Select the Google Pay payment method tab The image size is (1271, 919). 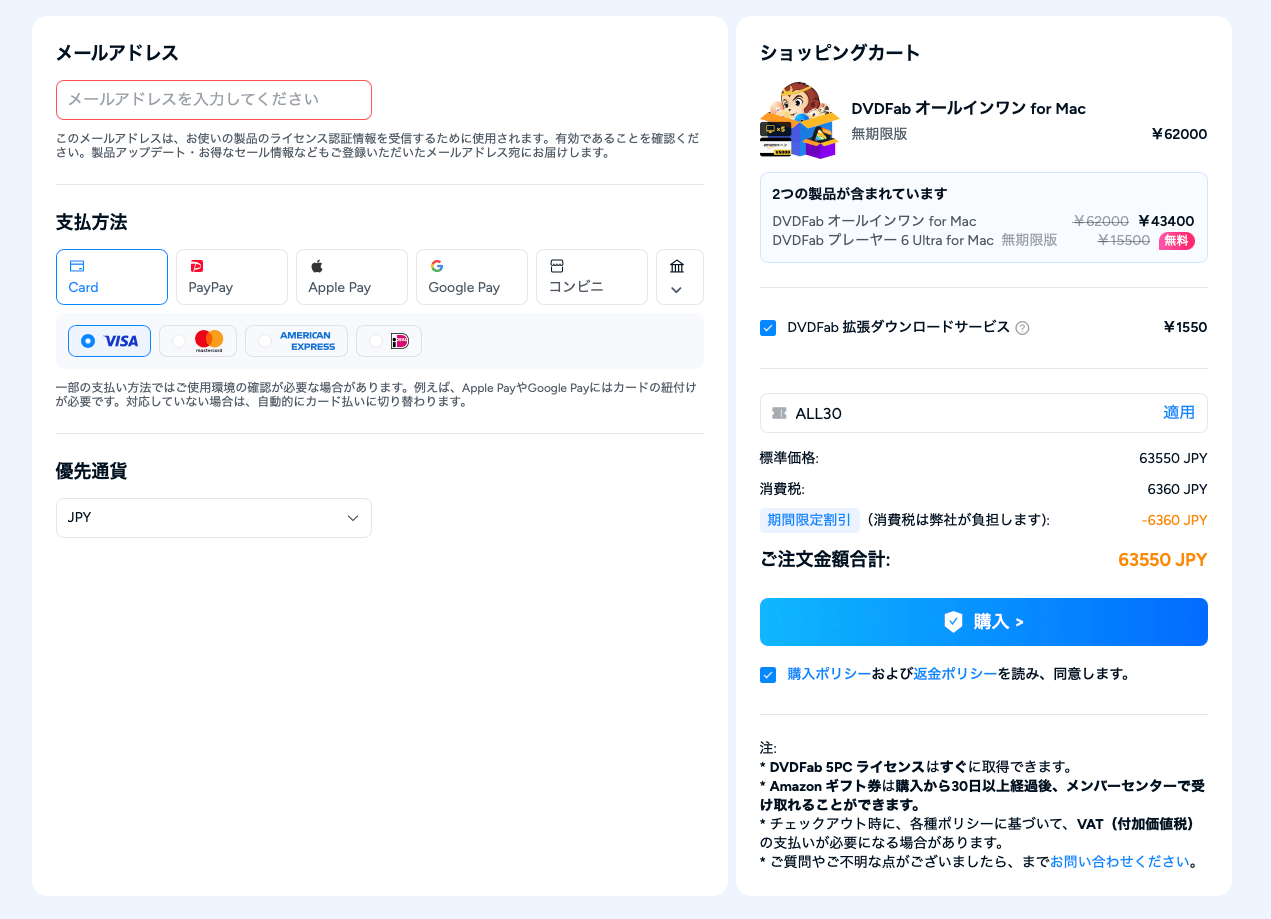(472, 277)
